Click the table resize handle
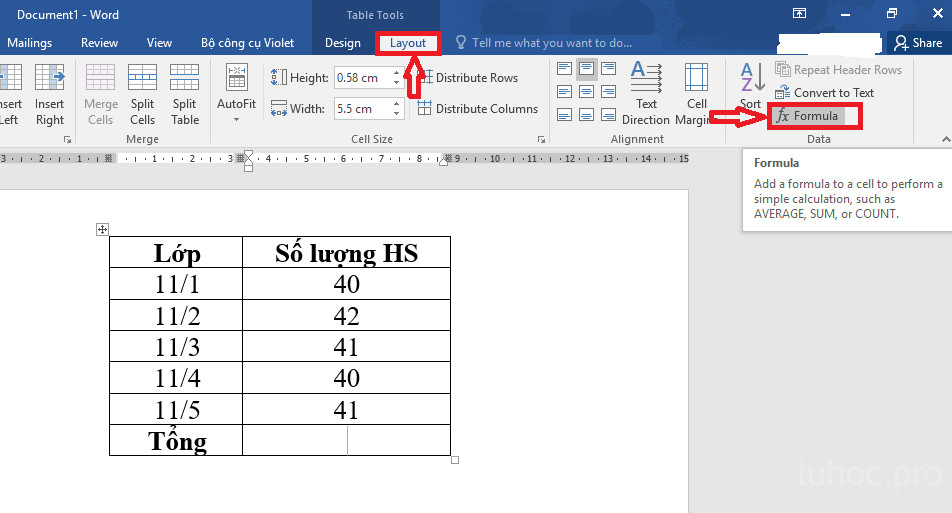This screenshot has width=952, height=513. pyautogui.click(x=455, y=460)
